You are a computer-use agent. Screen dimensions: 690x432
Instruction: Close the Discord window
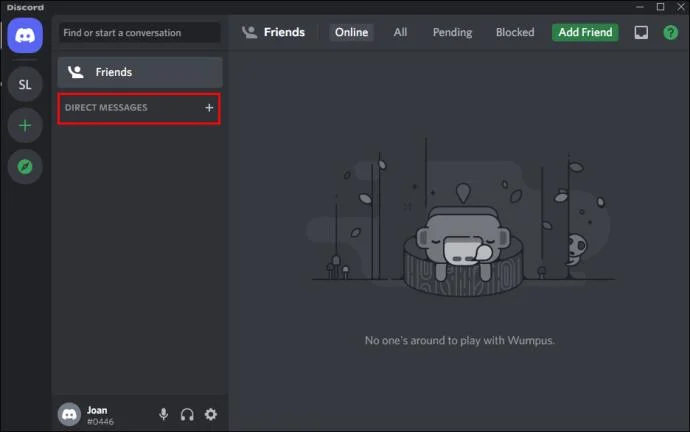681,7
